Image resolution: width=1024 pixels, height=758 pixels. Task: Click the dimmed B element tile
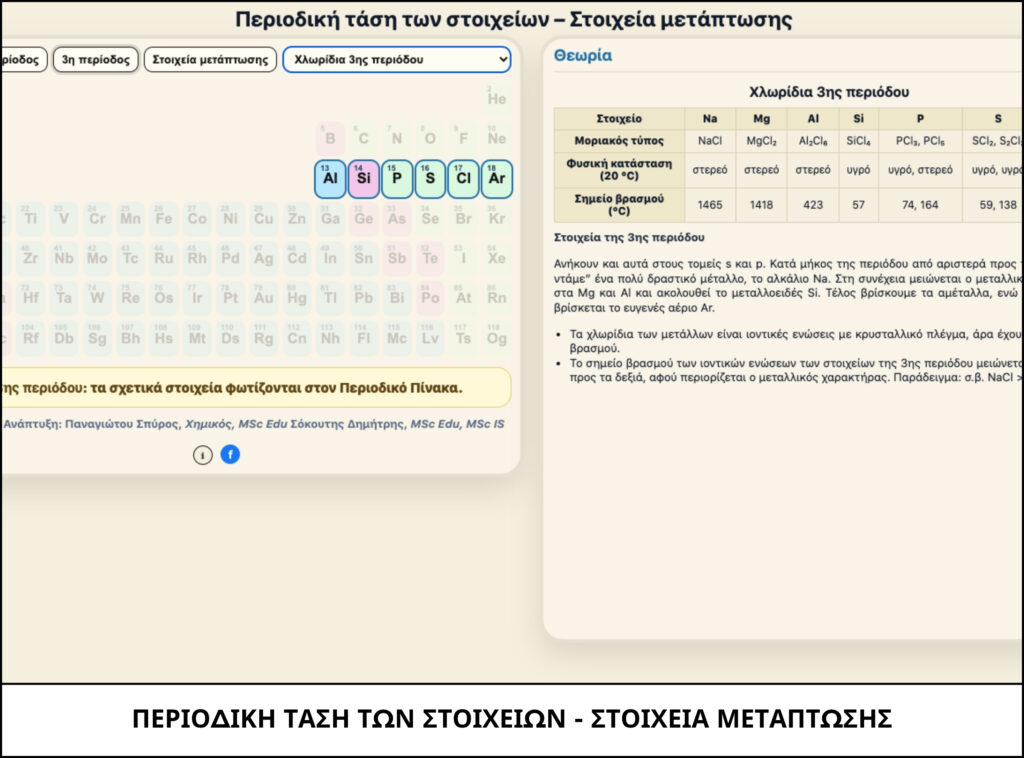(330, 138)
